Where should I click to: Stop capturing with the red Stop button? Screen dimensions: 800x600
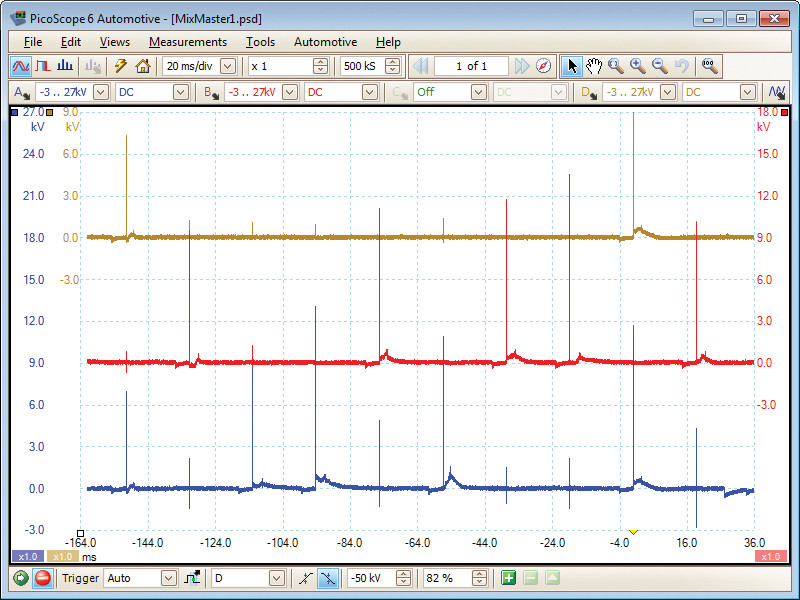point(43,578)
